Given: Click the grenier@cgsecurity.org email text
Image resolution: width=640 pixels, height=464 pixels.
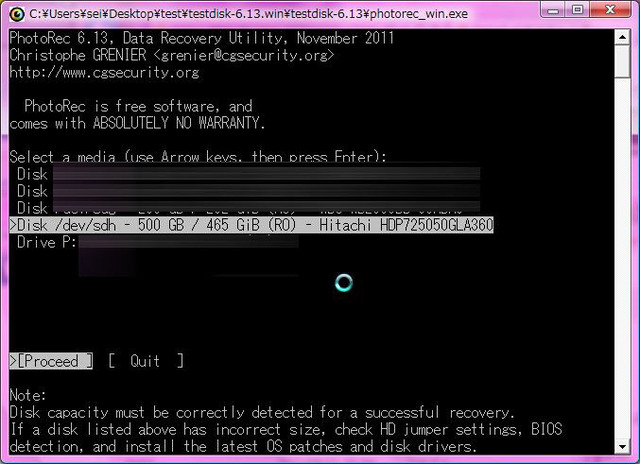Looking at the screenshot, I should pos(244,55).
